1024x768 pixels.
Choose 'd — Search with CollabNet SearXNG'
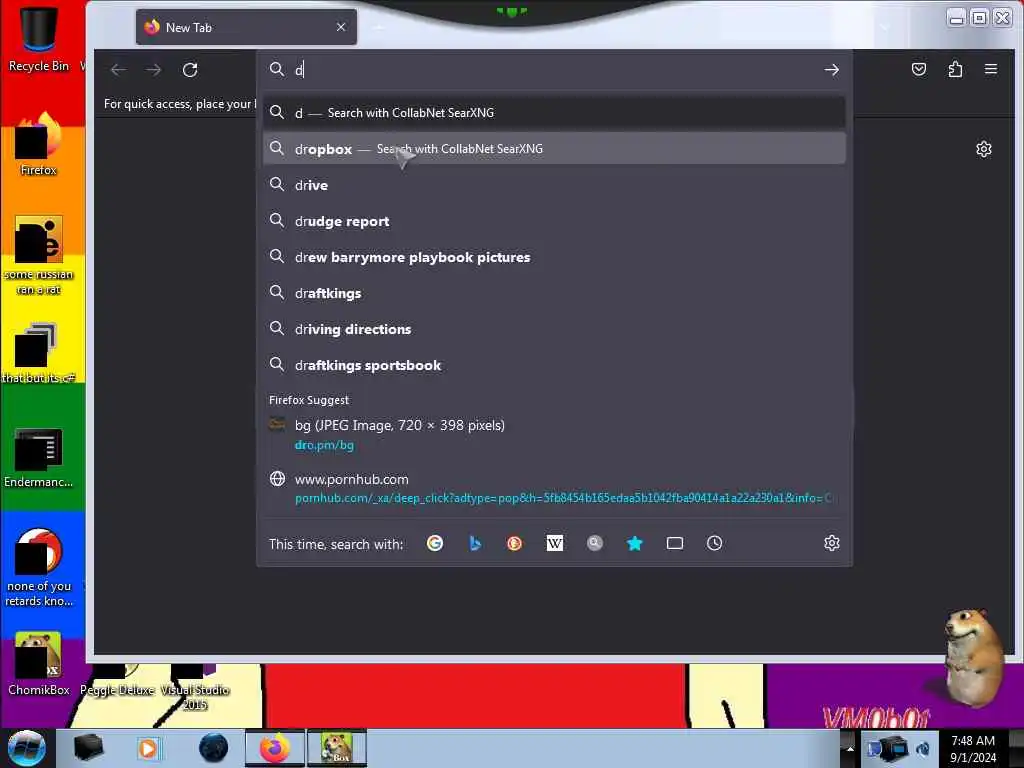pos(554,113)
